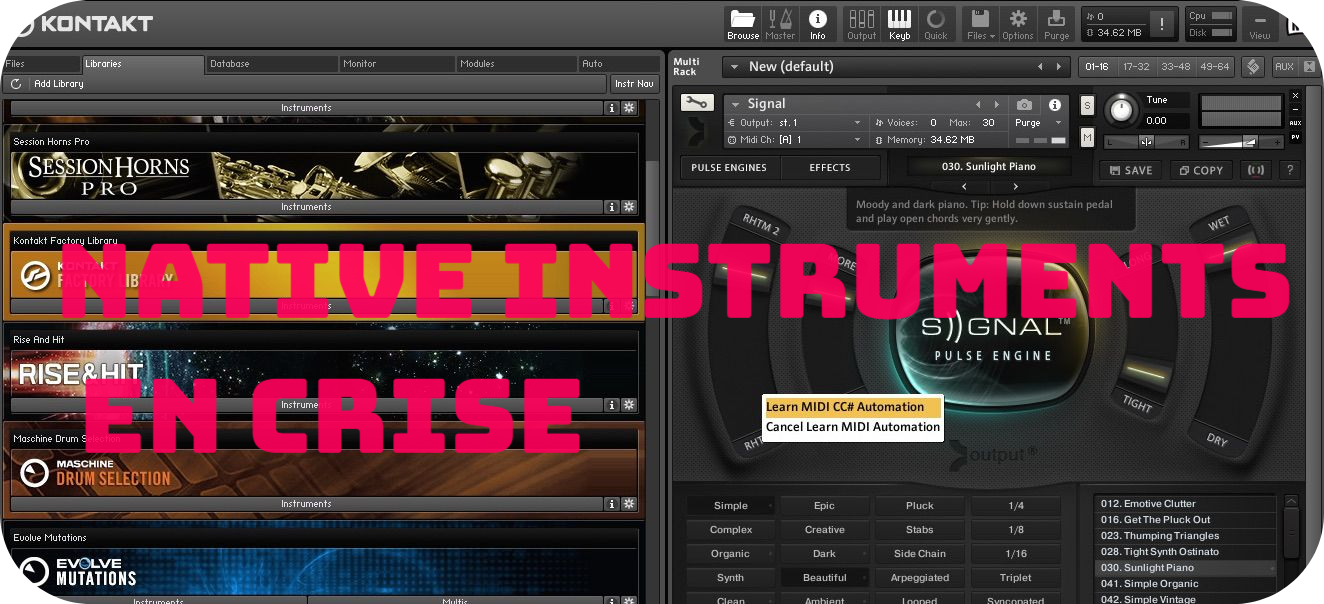The height and width of the screenshot is (604, 1324).
Task: Click the Purge icon in the top toolbar
Action: (1056, 23)
